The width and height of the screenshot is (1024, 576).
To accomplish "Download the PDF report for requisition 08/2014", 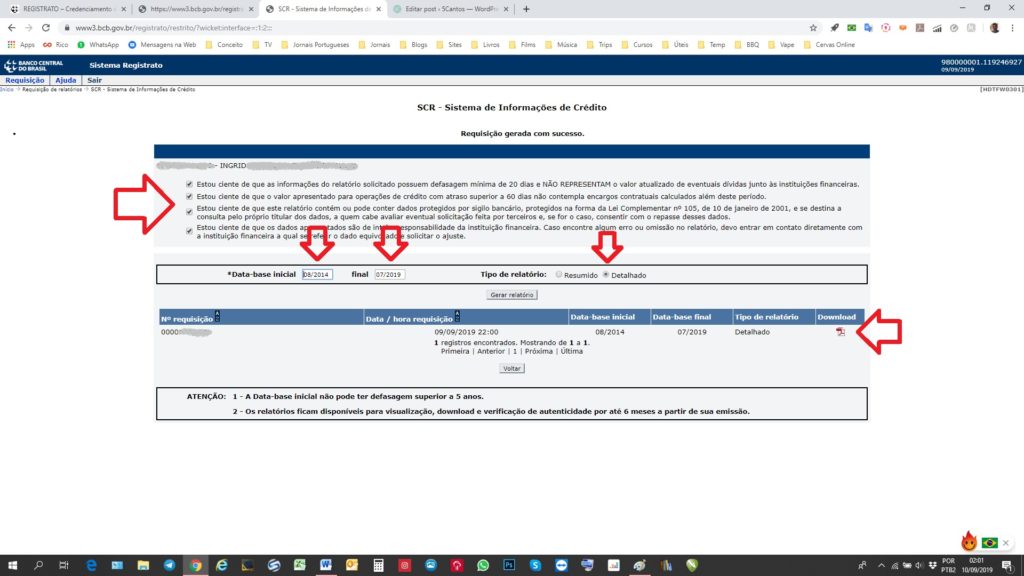I will [840, 332].
